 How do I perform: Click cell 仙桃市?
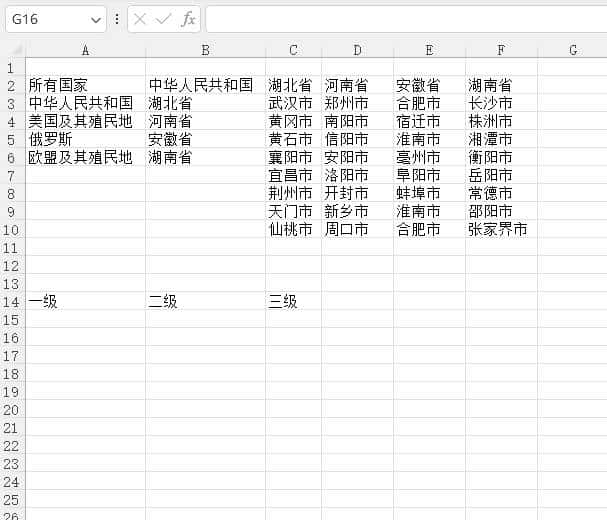(293, 229)
